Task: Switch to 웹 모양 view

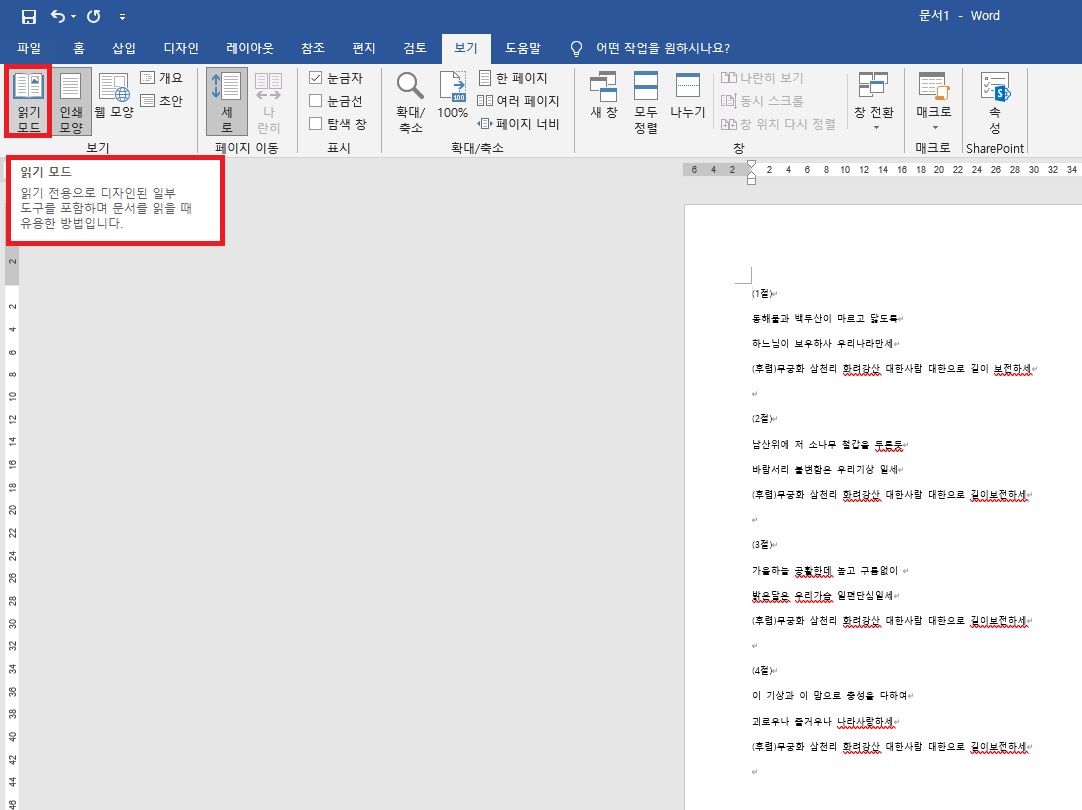Action: point(114,96)
